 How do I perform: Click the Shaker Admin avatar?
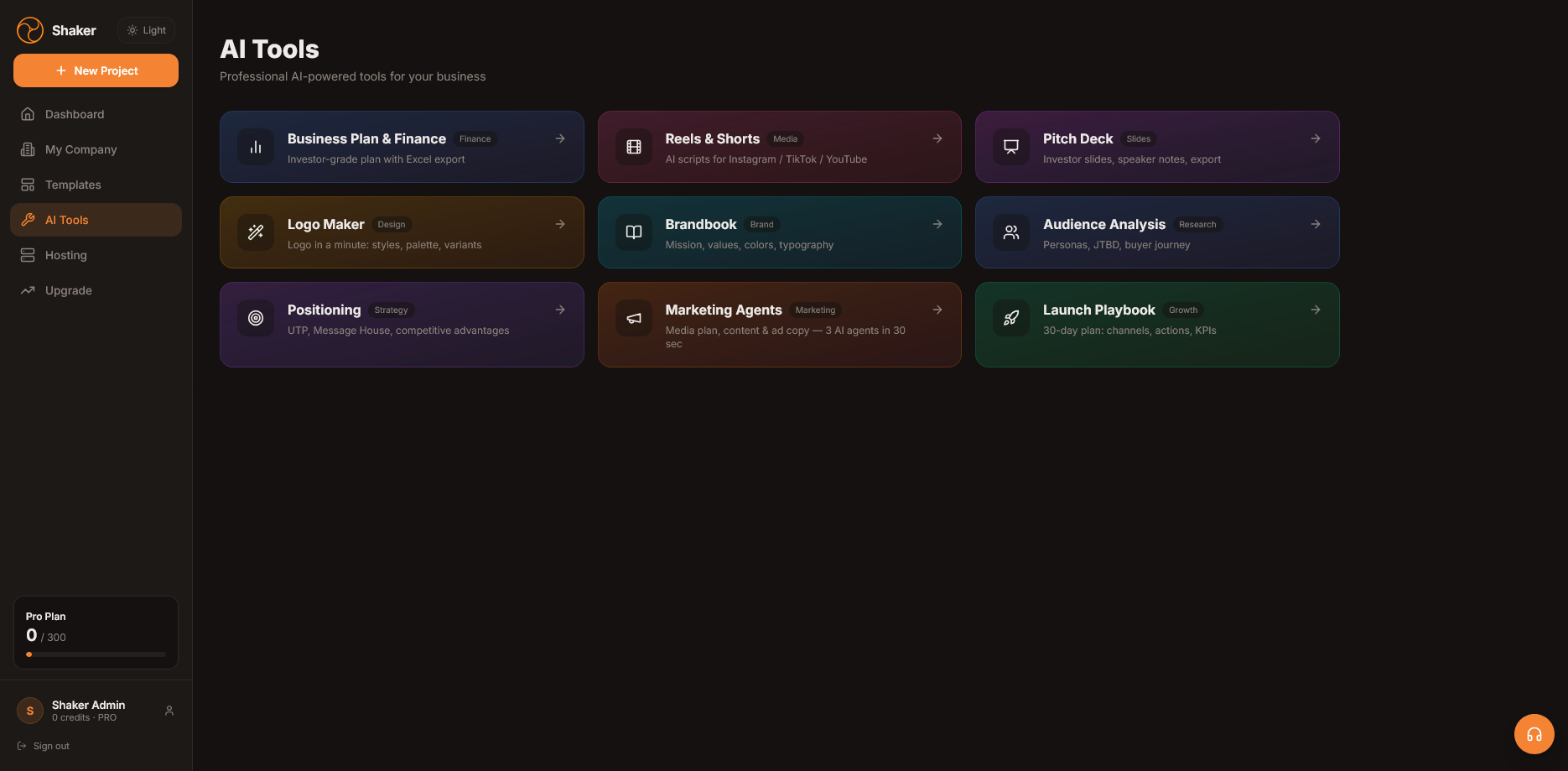30,711
